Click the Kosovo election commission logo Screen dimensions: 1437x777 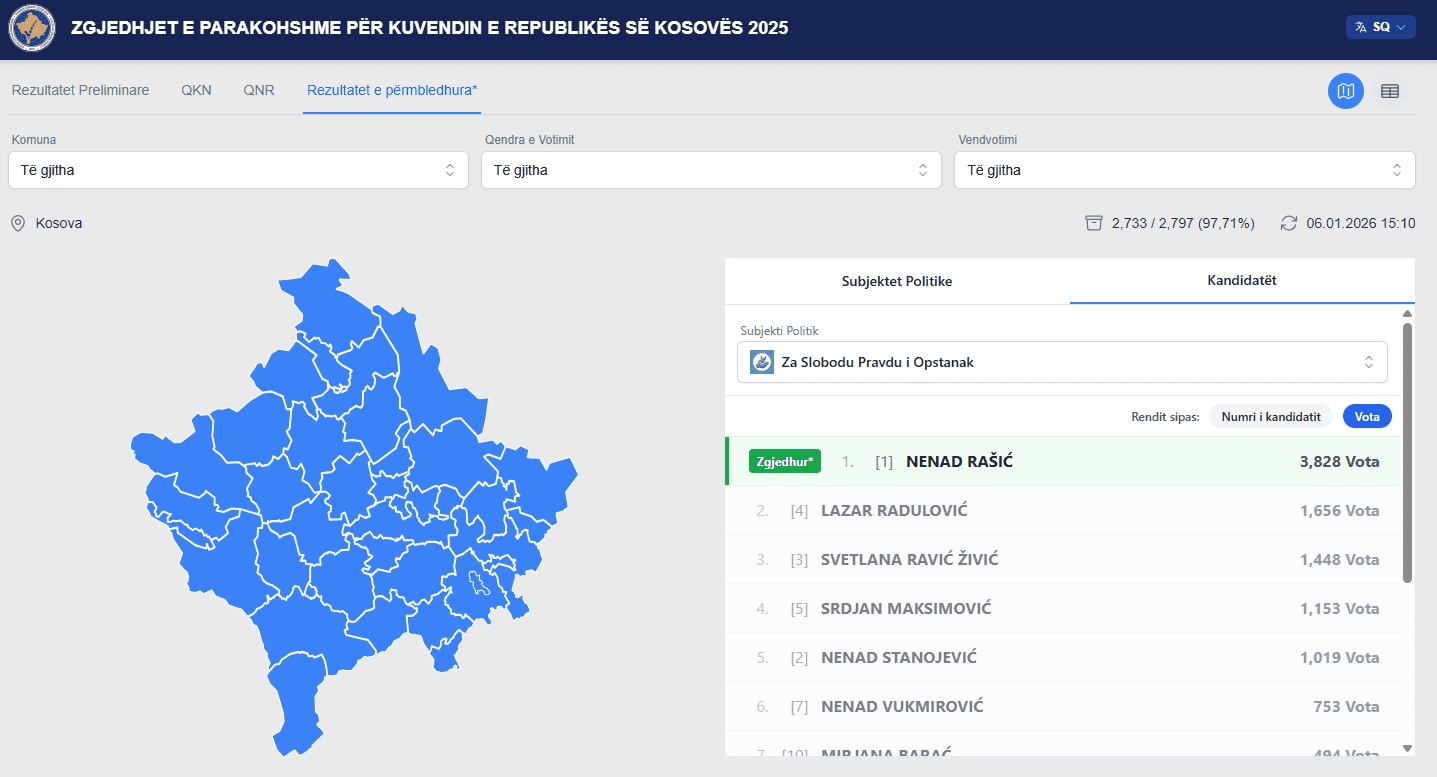tap(32, 28)
